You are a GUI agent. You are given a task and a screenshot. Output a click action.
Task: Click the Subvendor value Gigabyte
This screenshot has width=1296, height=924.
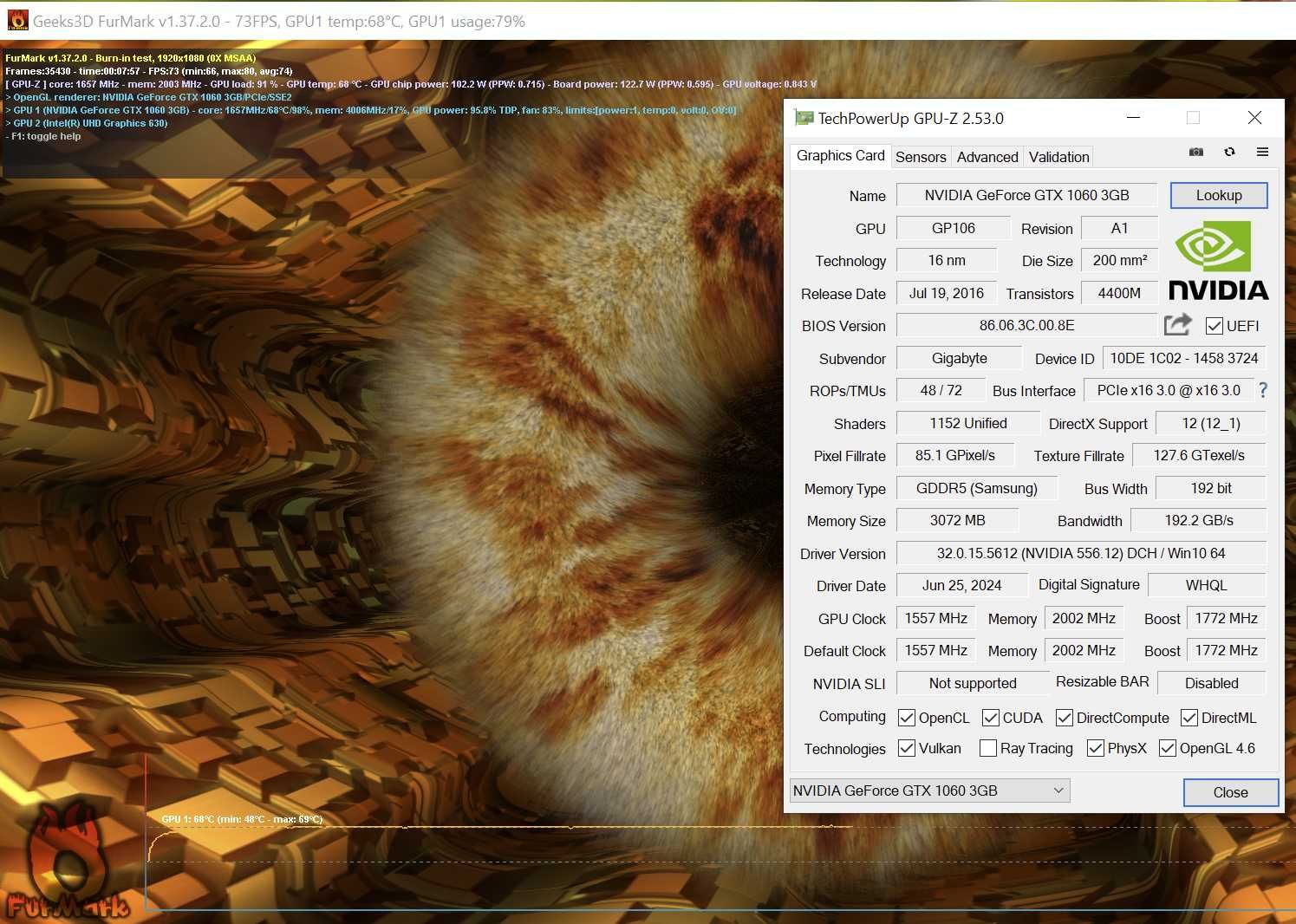[x=959, y=358]
